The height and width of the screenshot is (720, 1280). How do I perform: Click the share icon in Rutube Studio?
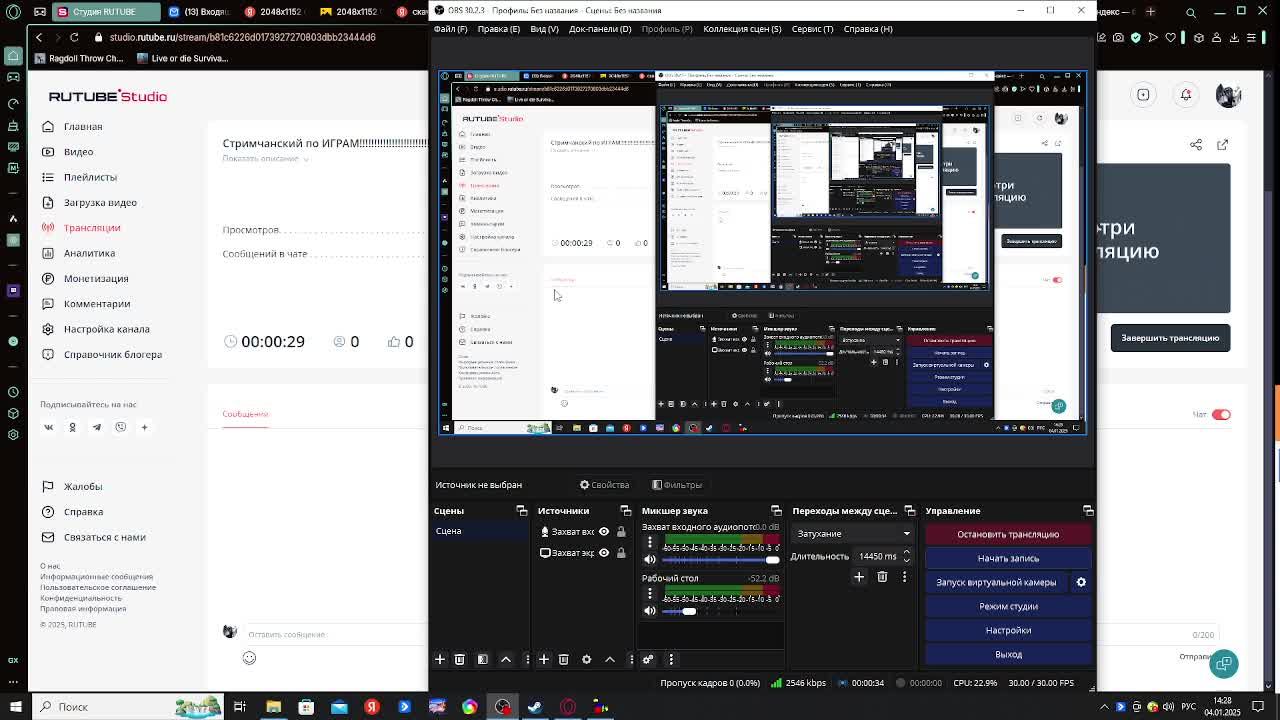click(1196, 145)
